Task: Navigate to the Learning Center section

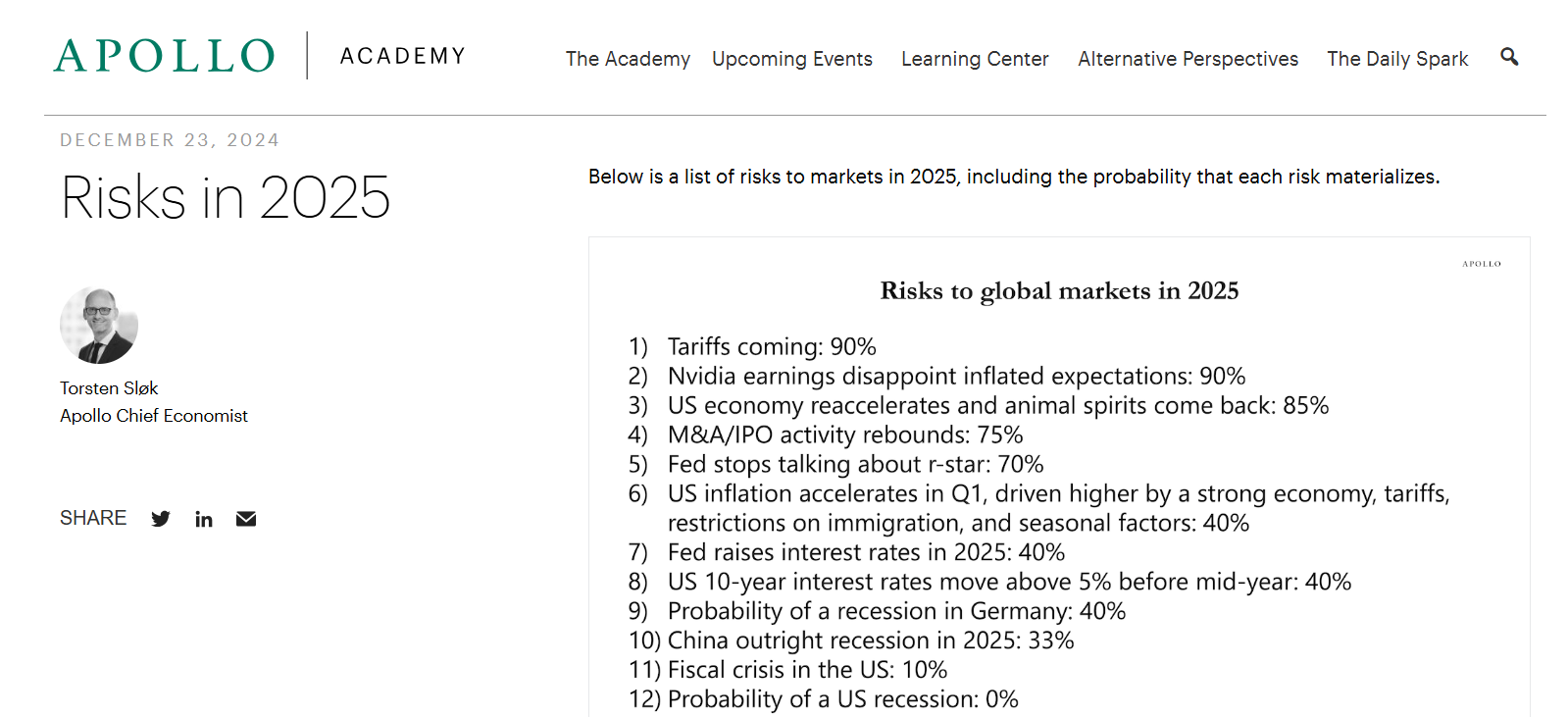Action: tap(974, 59)
